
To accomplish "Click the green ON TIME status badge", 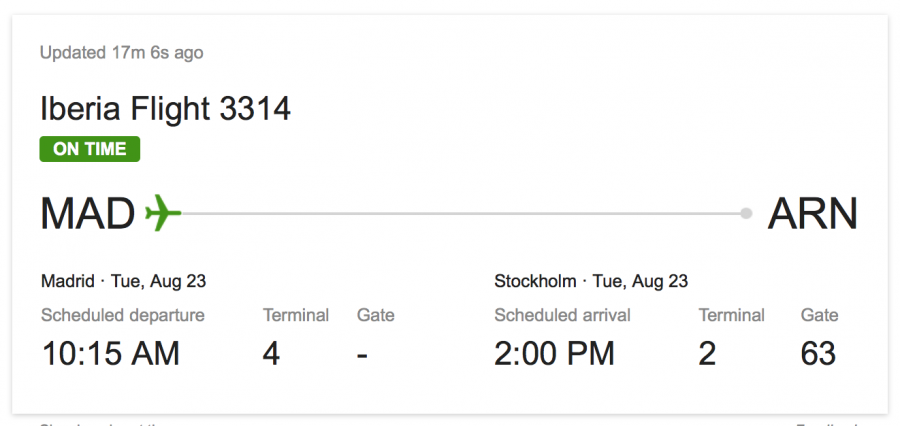I will click(90, 149).
